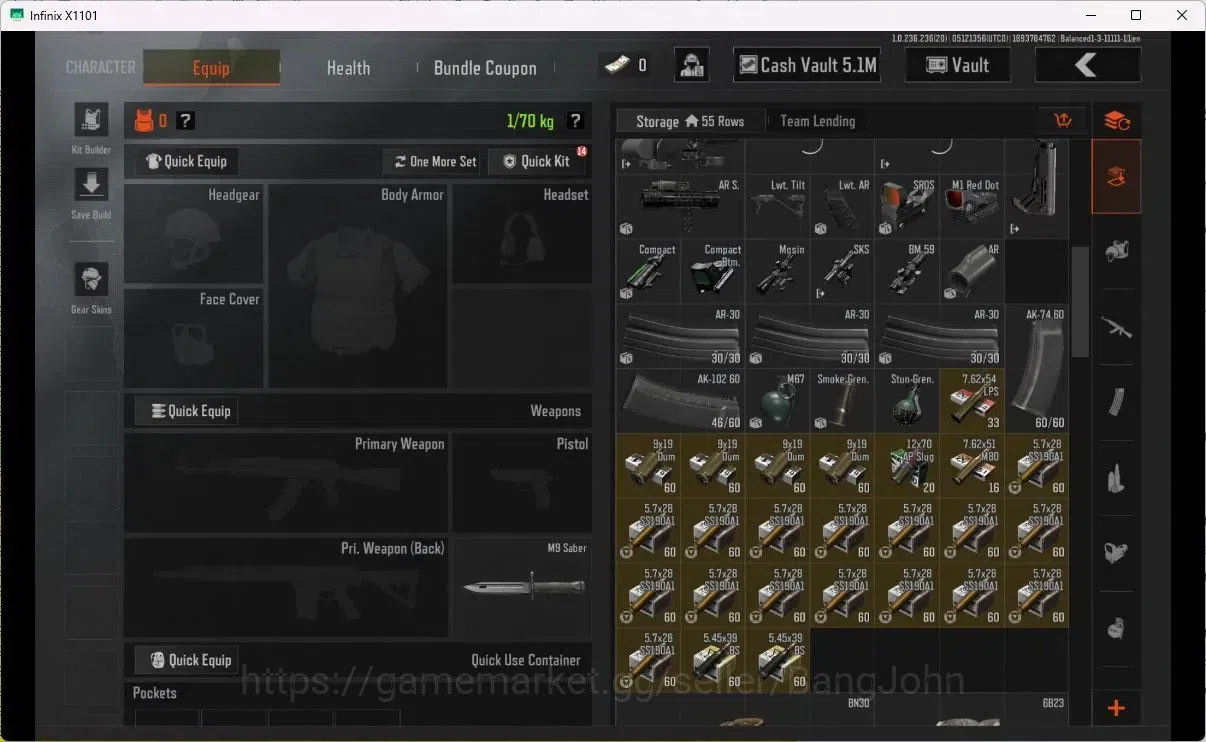Screen dimensions: 1206x742
Task: Filter storage by weapons rifle category
Action: 1117,327
